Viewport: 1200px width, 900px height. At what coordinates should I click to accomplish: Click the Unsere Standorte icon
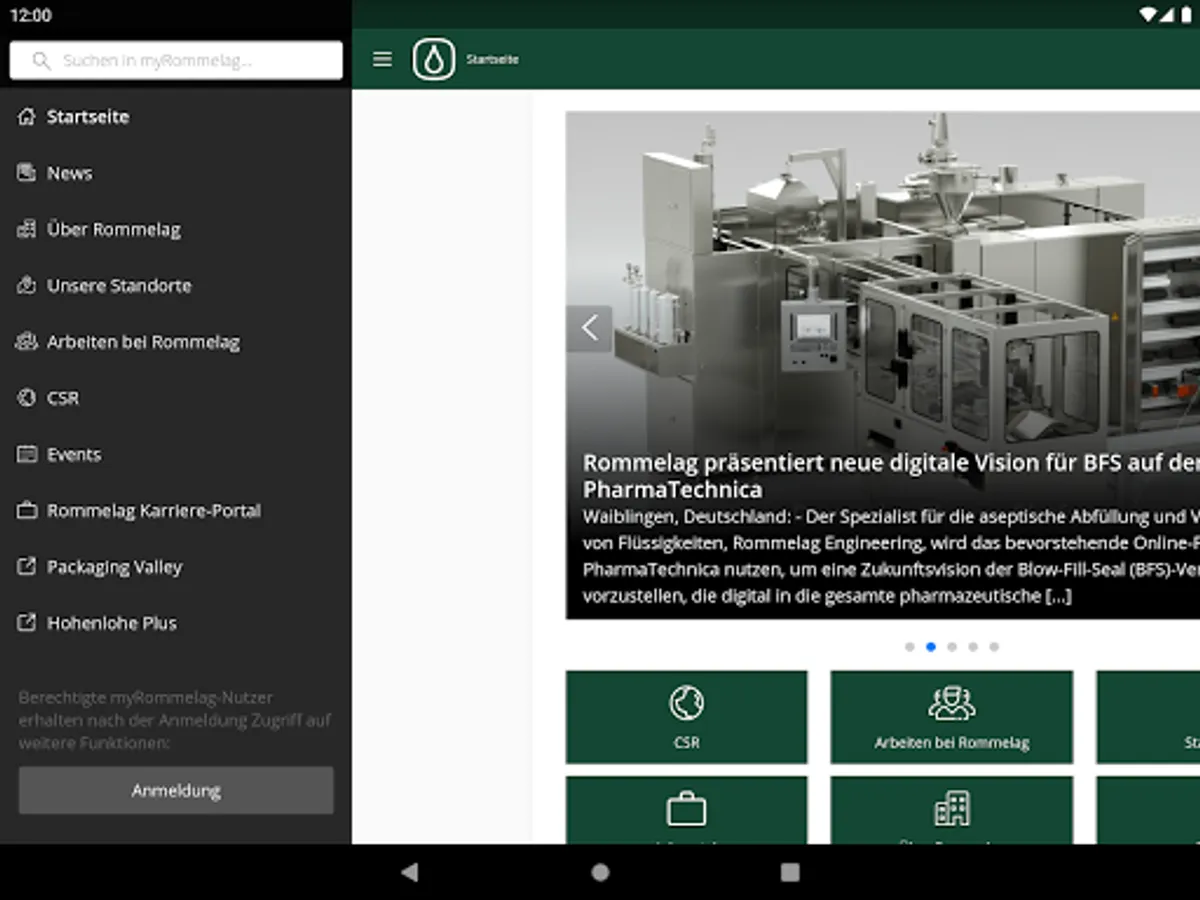27,285
